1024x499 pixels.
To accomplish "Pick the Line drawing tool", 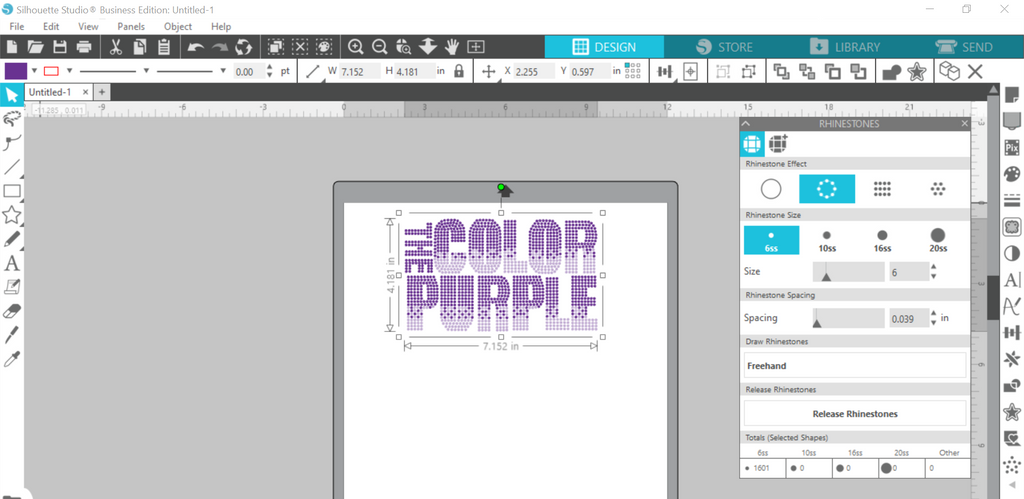I will [x=11, y=167].
